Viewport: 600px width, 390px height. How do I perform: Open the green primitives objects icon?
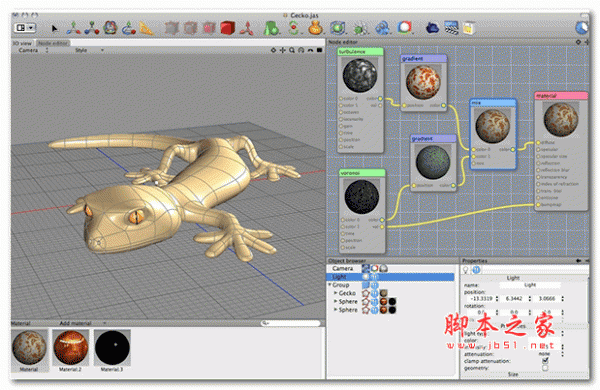click(x=271, y=28)
